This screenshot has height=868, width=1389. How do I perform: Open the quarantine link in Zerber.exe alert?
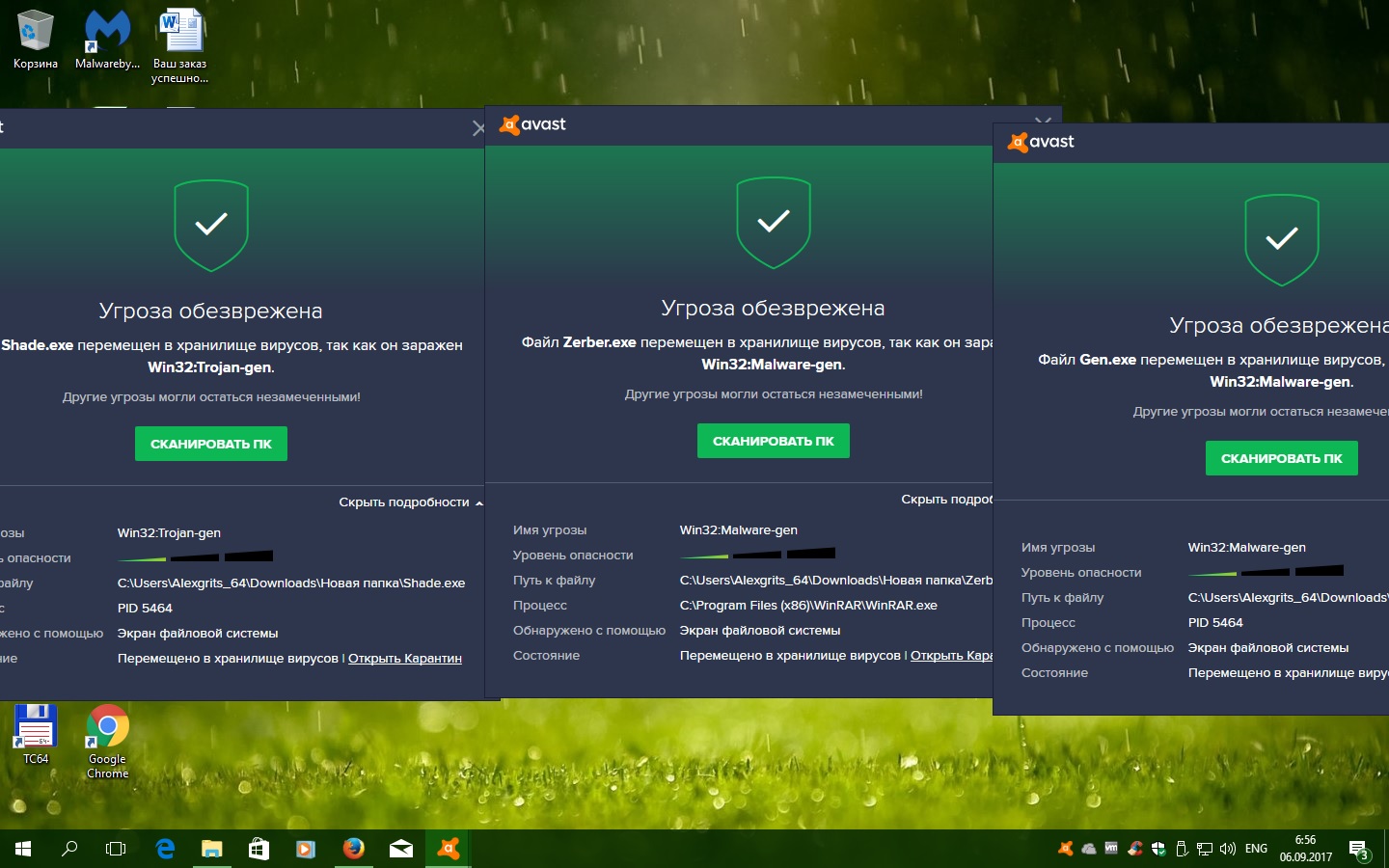pos(952,656)
